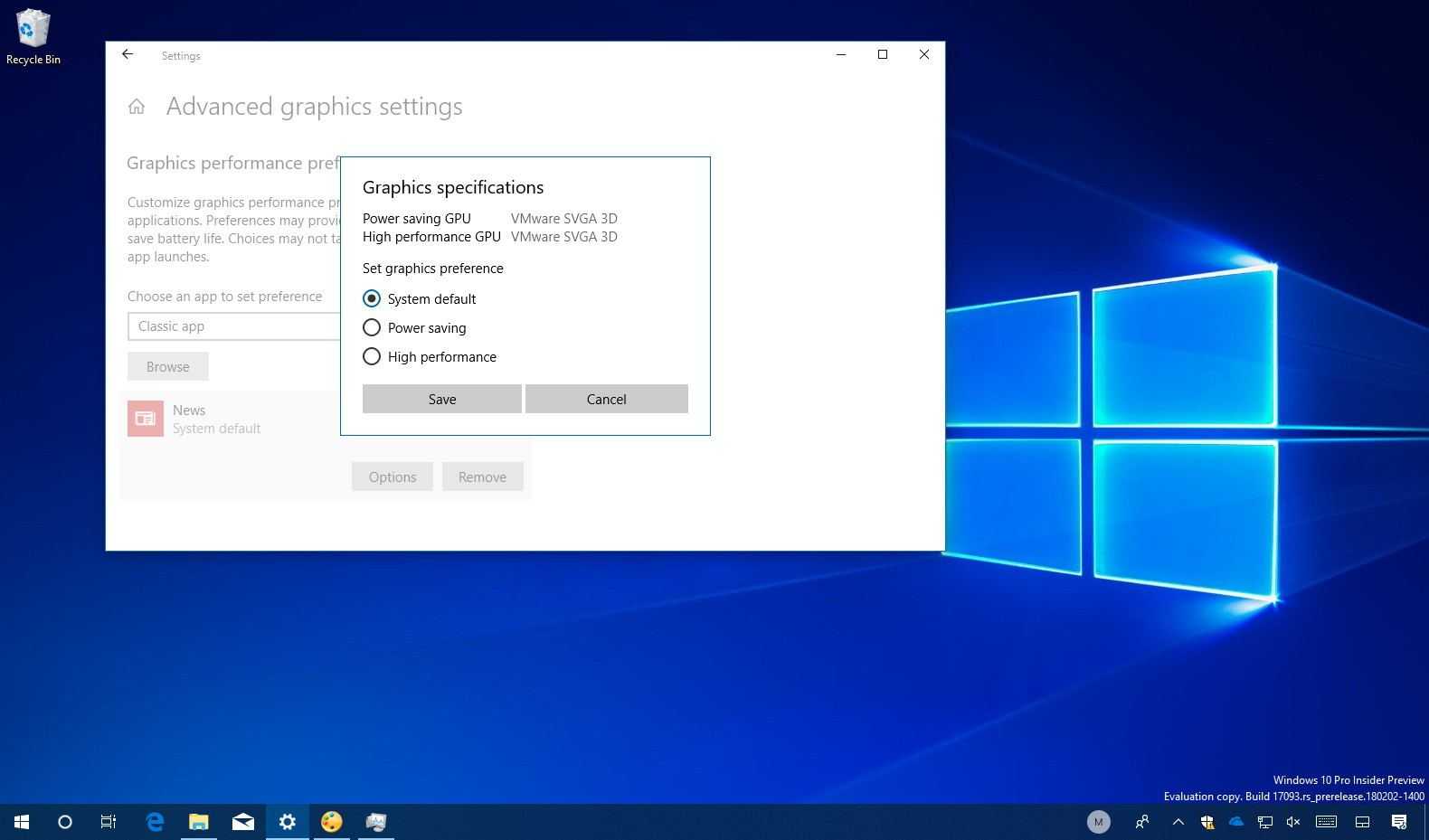Open the OneDrive cloud tray icon

[x=1235, y=822]
